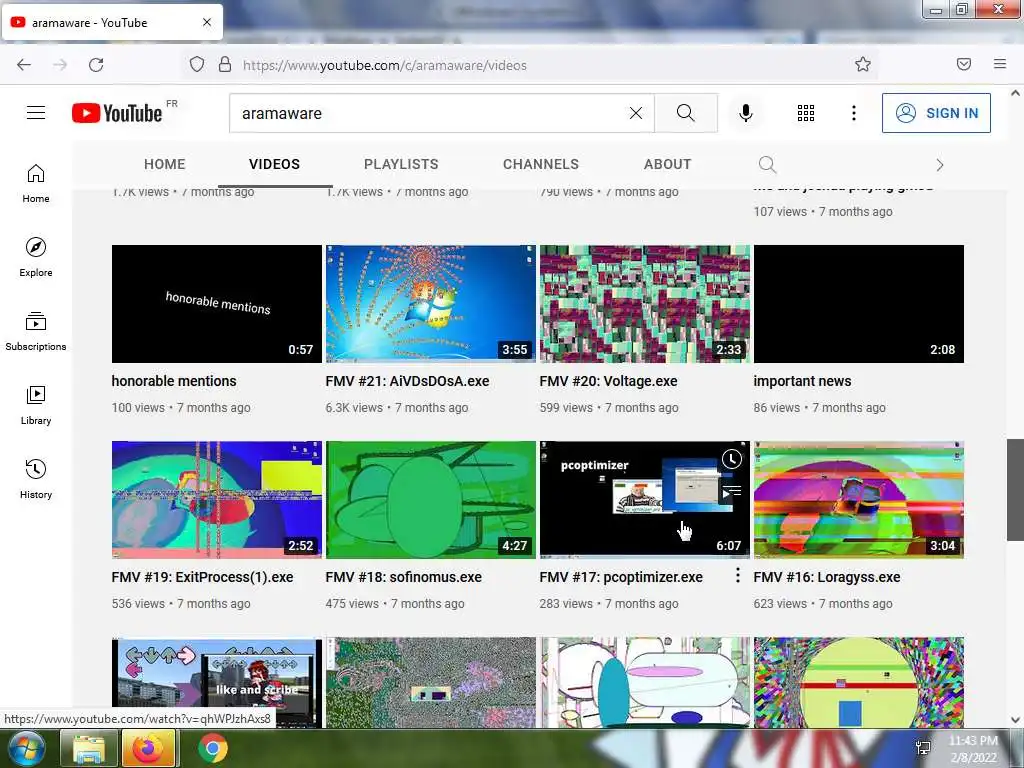Click Add to queue icon on pcoptimizer thumbnail
This screenshot has height=768, width=1024.
pyautogui.click(x=731, y=492)
